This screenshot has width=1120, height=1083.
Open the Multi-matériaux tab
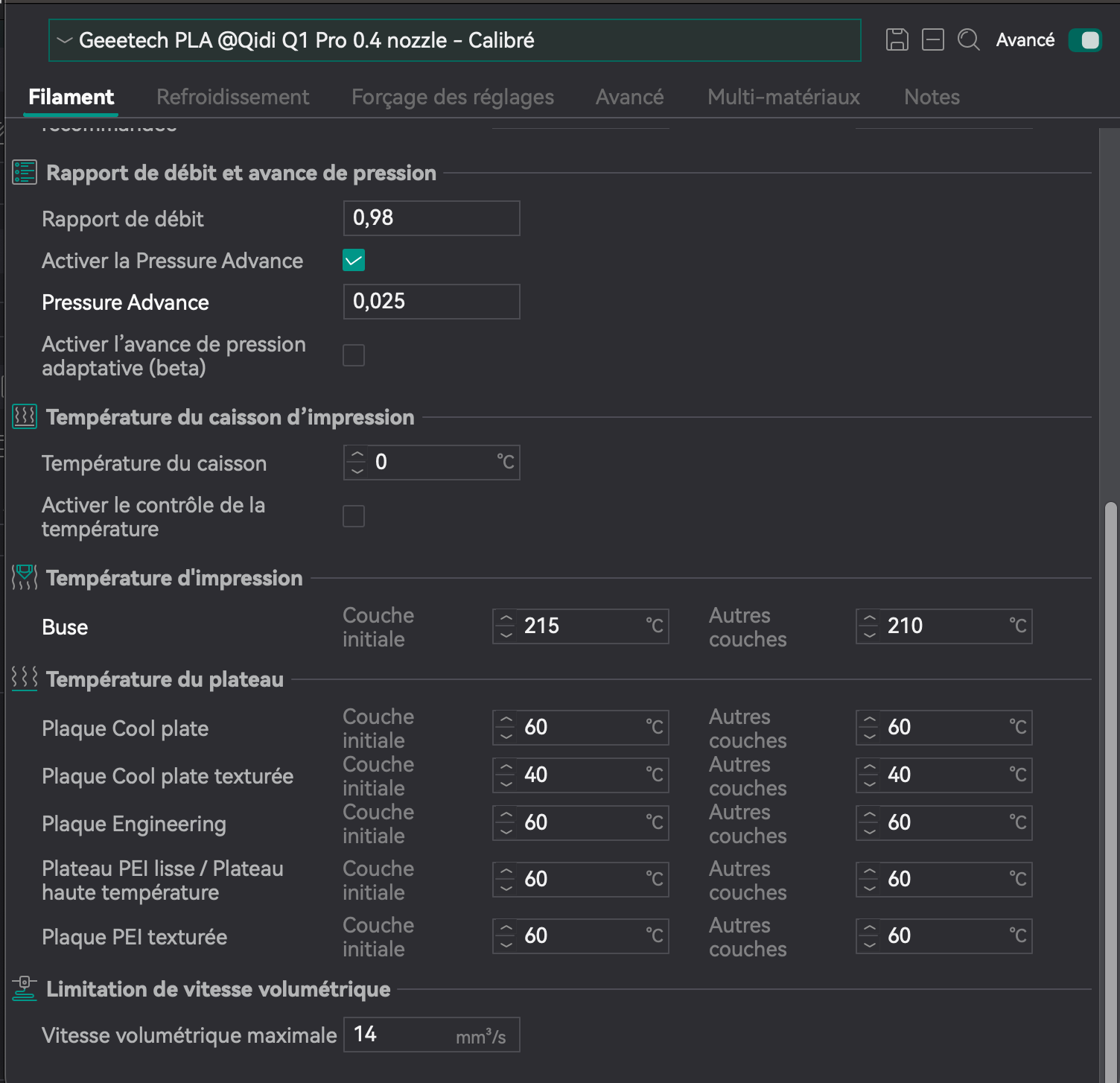pos(783,97)
